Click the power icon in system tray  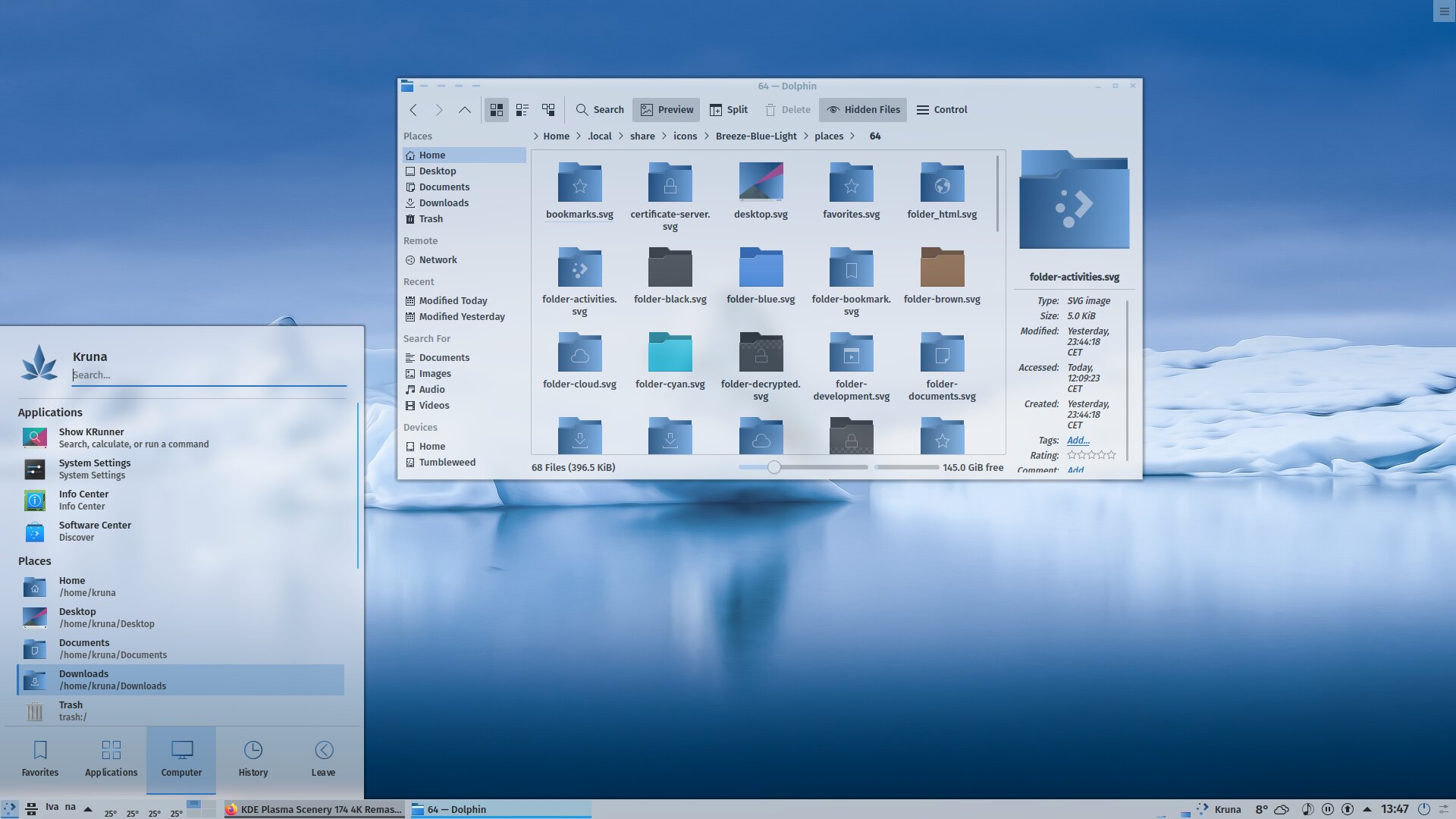[x=1423, y=809]
